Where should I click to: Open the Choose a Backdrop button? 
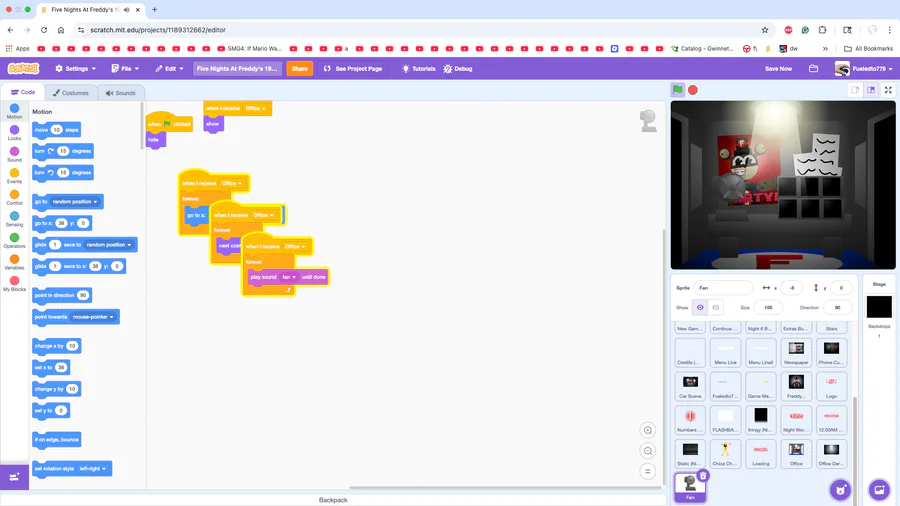[879, 489]
